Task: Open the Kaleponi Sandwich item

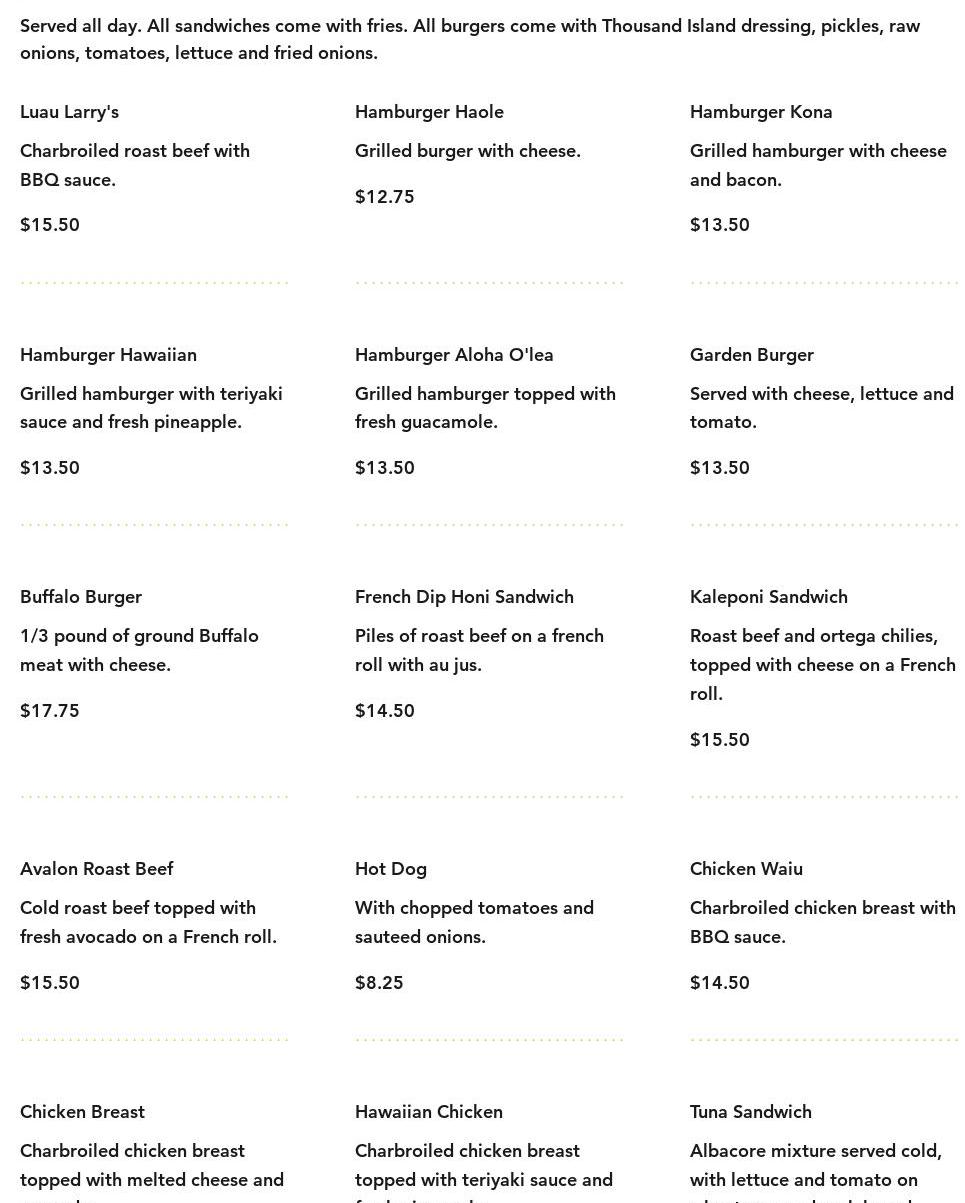Action: pos(768,597)
